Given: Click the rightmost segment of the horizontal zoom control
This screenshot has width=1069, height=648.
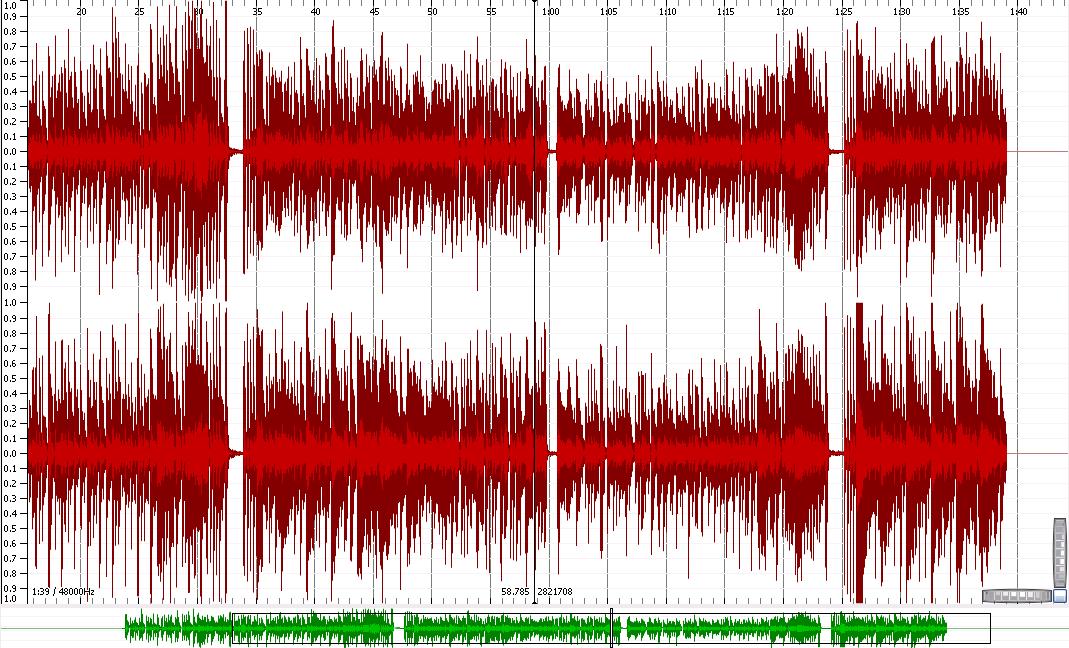Looking at the screenshot, I should (1047, 595).
